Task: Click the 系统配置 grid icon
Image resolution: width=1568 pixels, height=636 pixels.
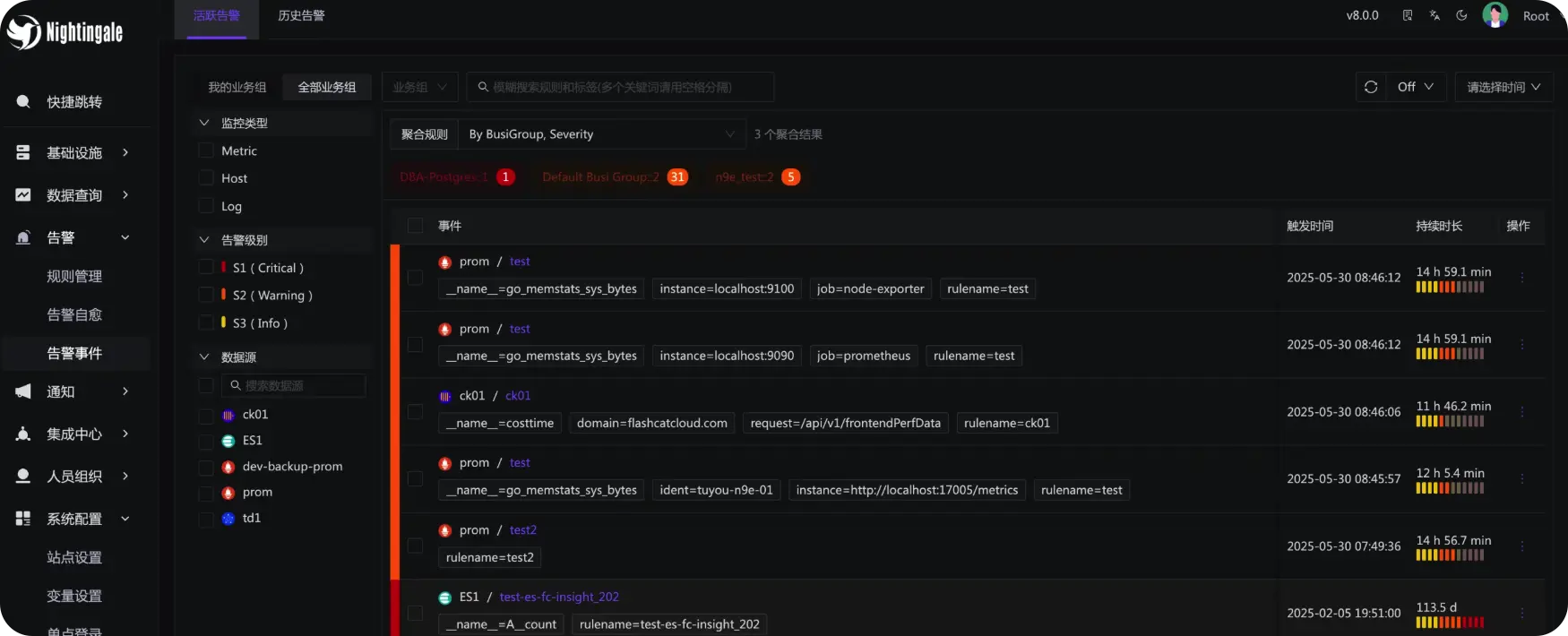Action: 23,519
